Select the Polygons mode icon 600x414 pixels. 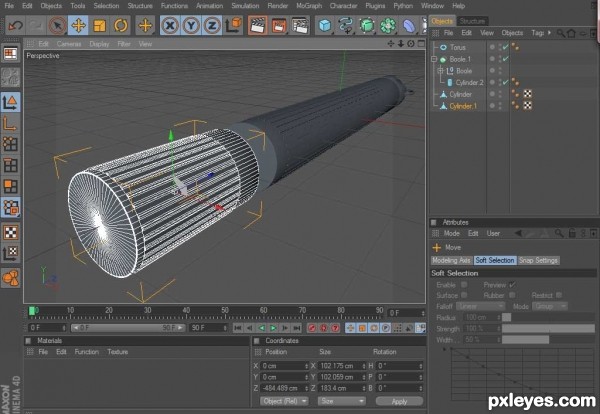(x=10, y=186)
